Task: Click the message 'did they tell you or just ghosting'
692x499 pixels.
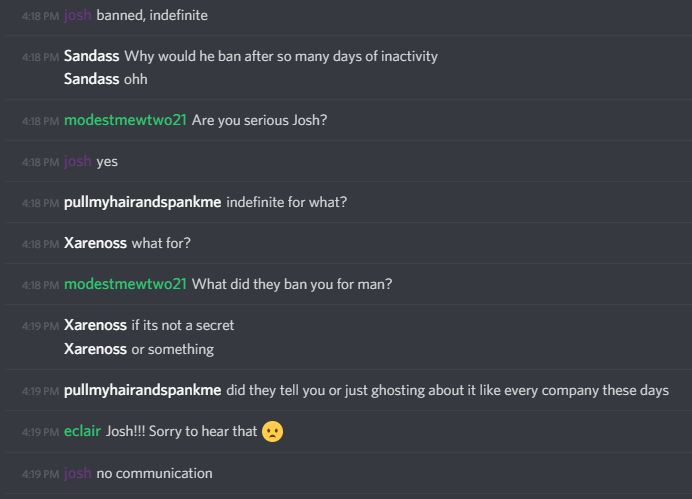Action: point(448,390)
